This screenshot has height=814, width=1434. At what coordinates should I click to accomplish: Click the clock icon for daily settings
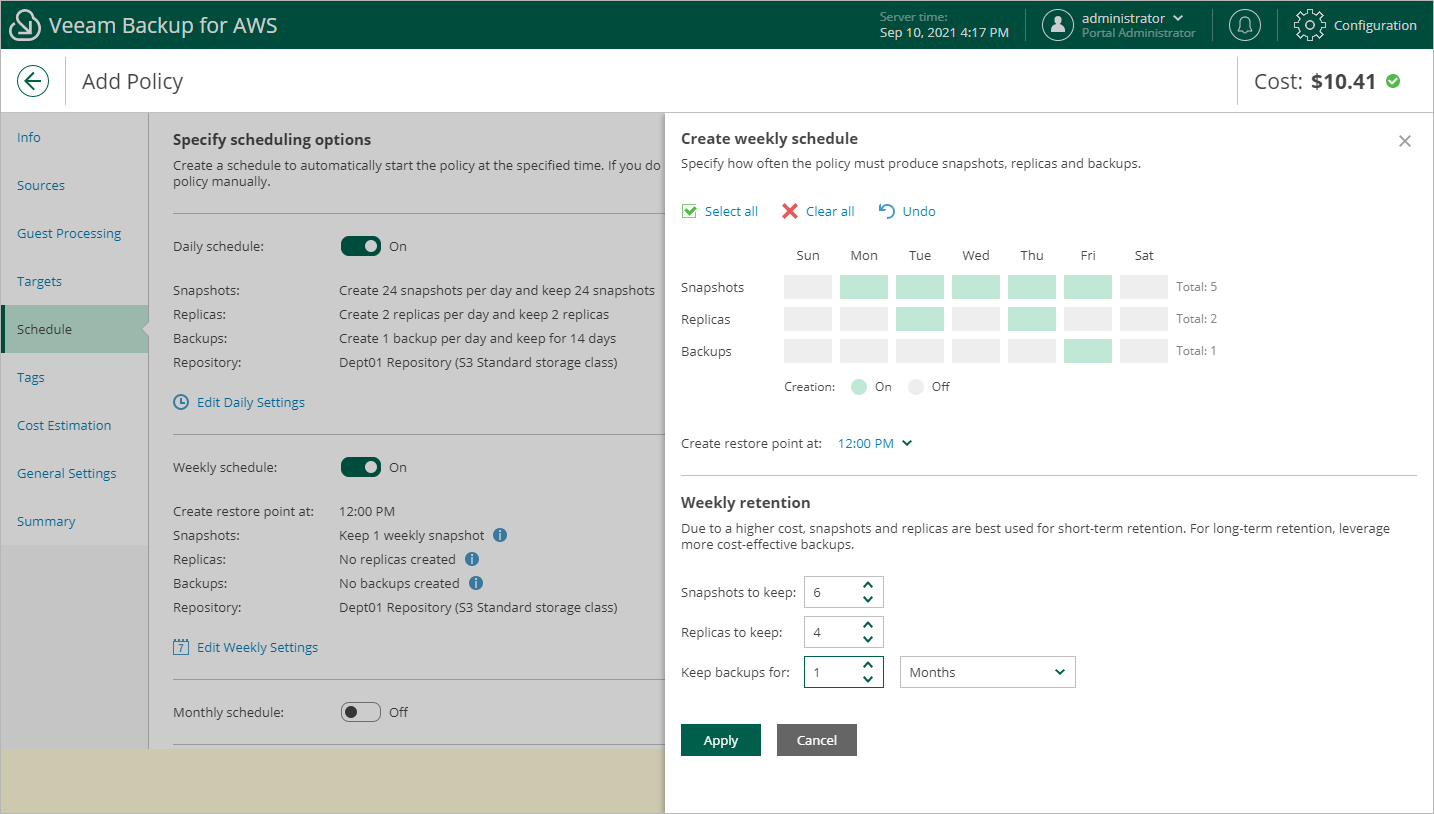point(181,402)
